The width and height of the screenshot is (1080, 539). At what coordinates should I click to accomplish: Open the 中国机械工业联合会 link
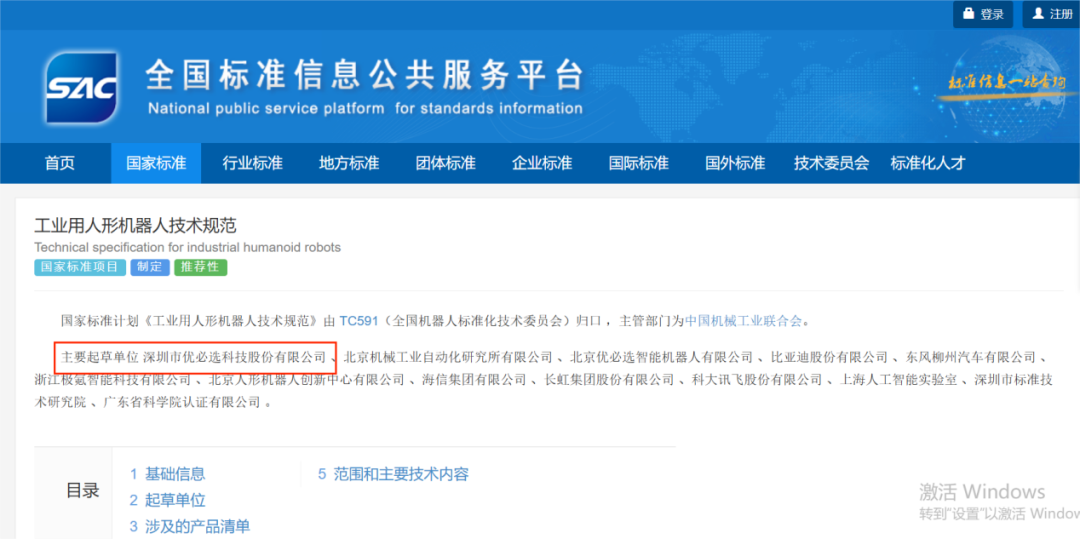[743, 321]
